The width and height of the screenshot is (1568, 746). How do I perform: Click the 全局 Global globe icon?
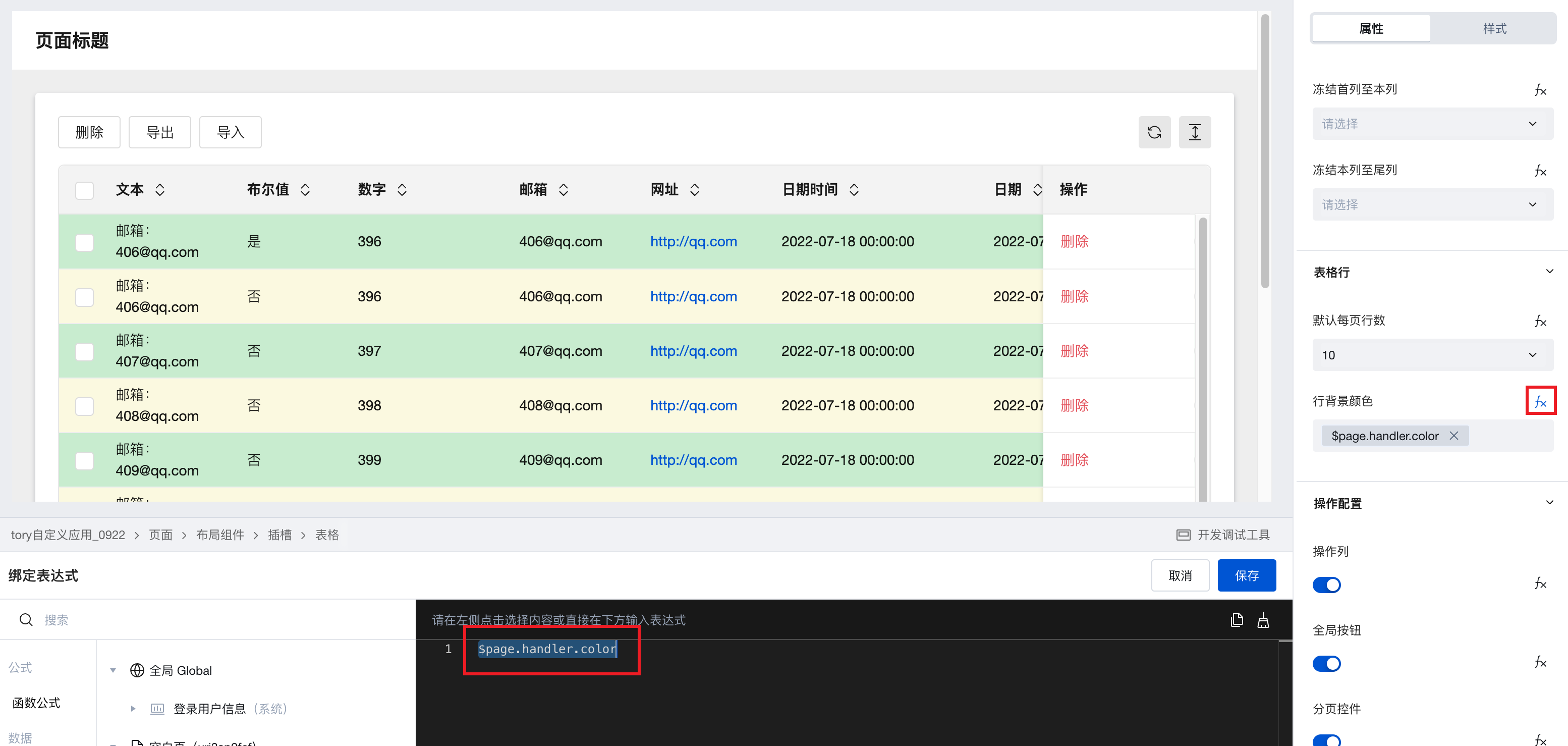(137, 670)
